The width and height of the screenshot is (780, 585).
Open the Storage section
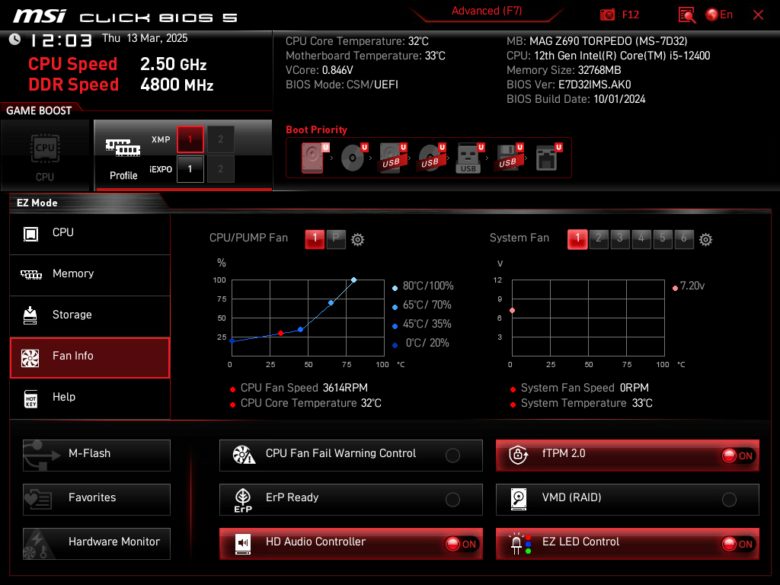point(90,316)
